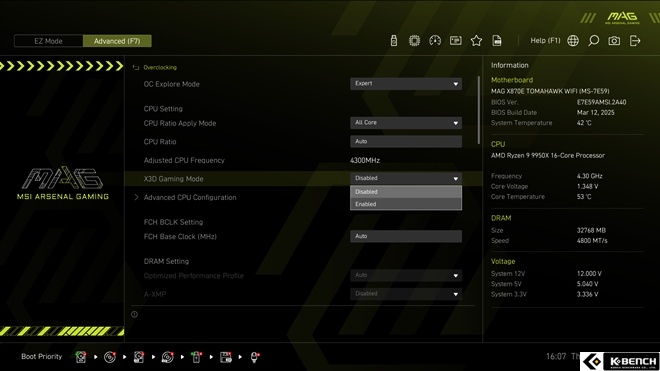The image size is (660, 371).
Task: Select the green-marked USB key boot device
Action: pos(196,357)
